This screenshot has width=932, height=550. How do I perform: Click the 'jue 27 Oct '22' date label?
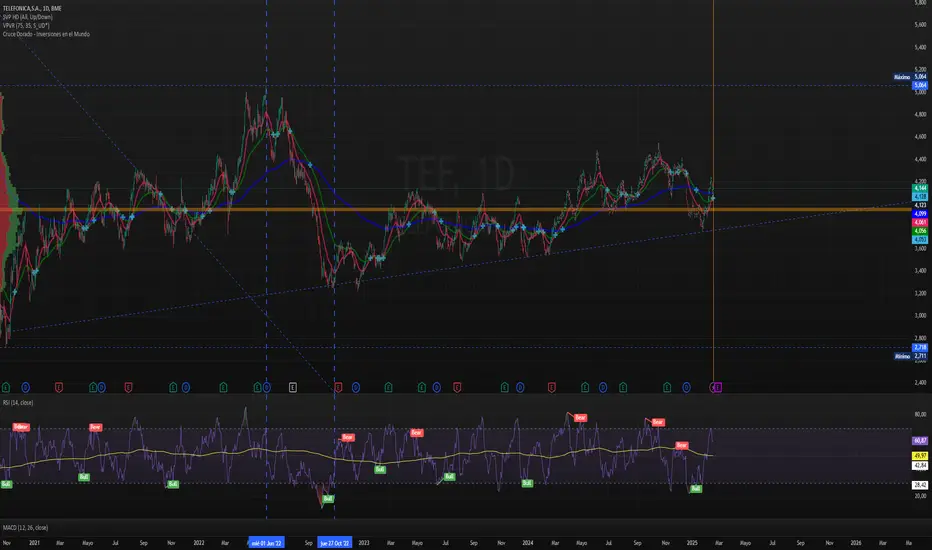point(335,543)
